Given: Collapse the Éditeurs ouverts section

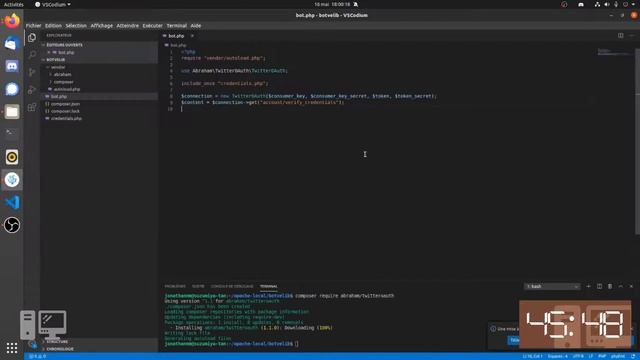Looking at the screenshot, I should tap(99, 45).
